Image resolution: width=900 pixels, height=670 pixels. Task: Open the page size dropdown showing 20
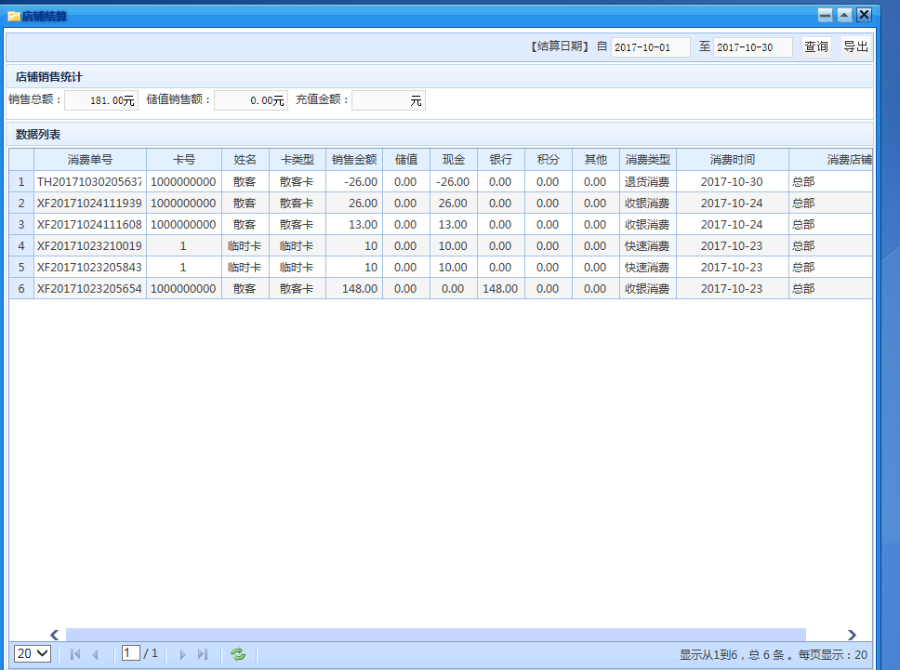(32, 653)
